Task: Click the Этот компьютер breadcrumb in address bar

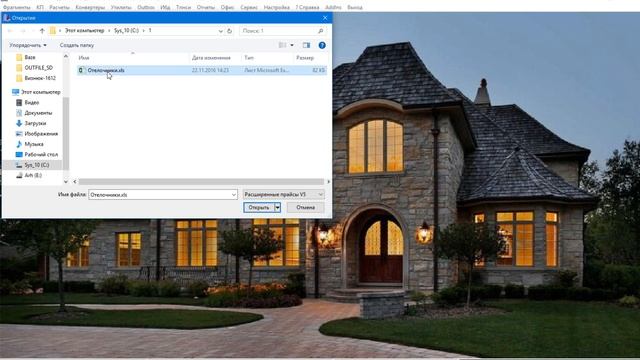Action: 84,31
